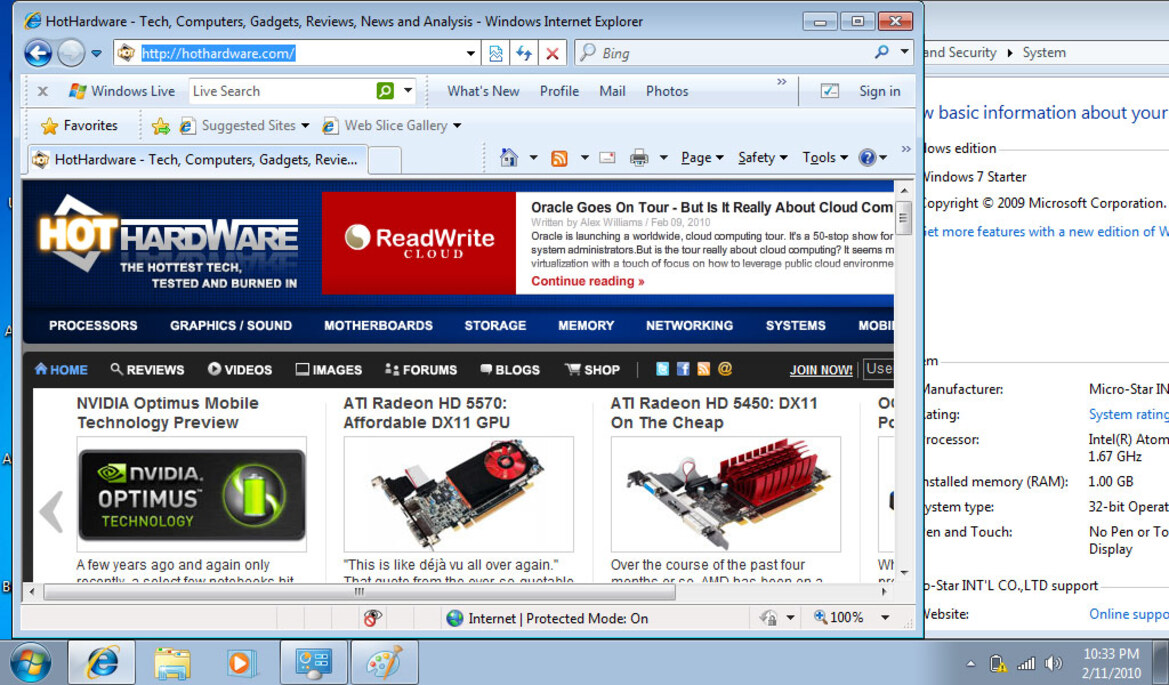
Task: Open the NETWORKING nav category
Action: (689, 326)
